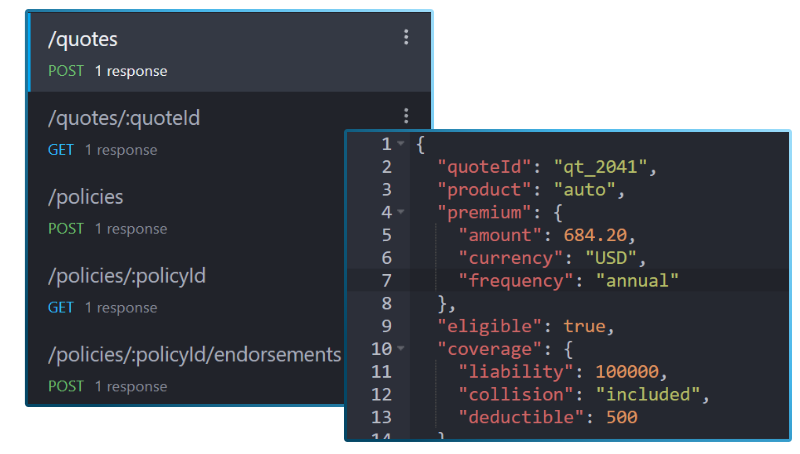Click the 100000 liability value

(627, 372)
